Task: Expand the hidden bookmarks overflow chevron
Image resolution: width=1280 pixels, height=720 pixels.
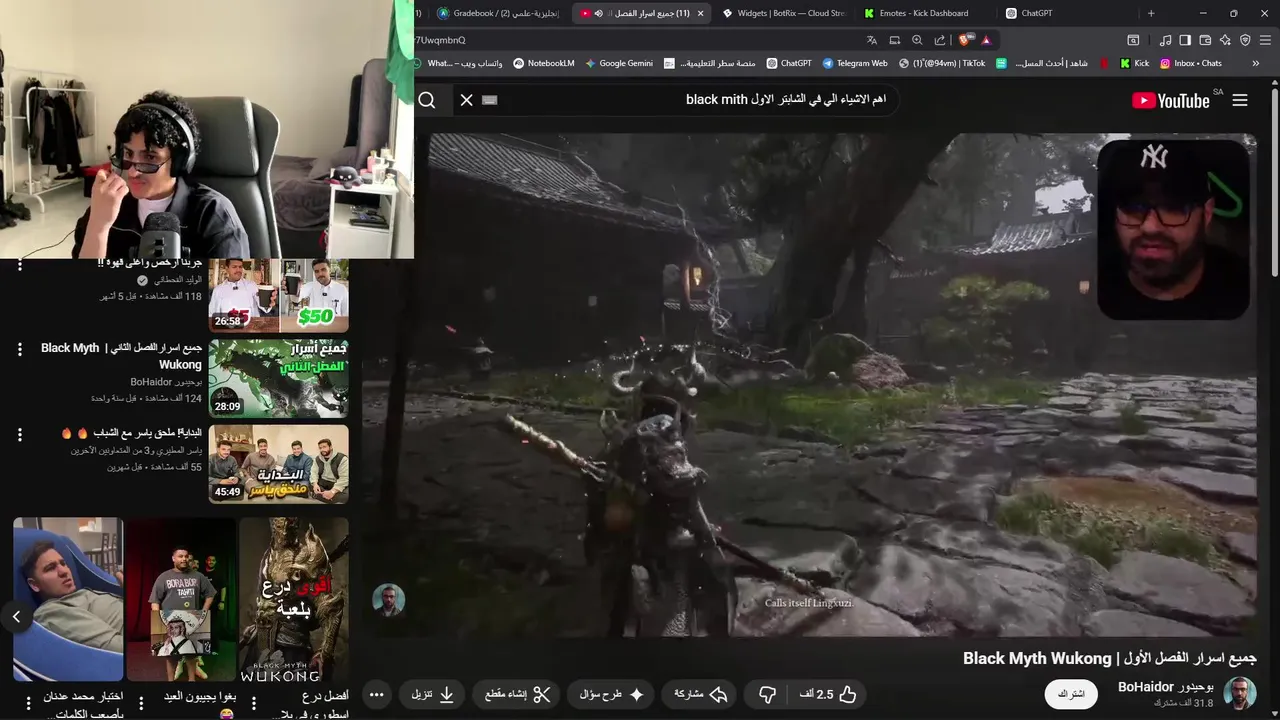Action: (x=1256, y=63)
